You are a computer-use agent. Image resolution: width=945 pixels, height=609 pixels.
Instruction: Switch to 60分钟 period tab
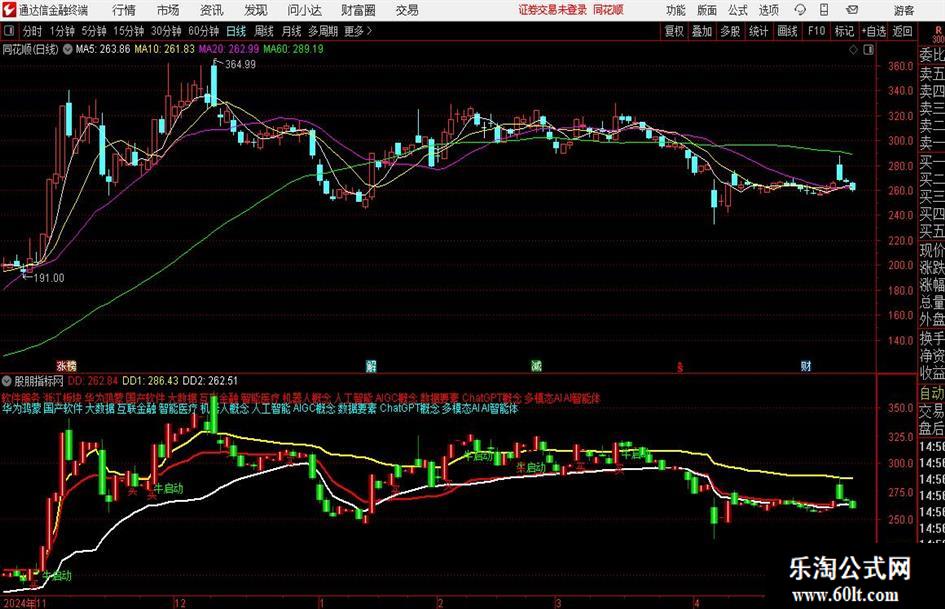203,31
